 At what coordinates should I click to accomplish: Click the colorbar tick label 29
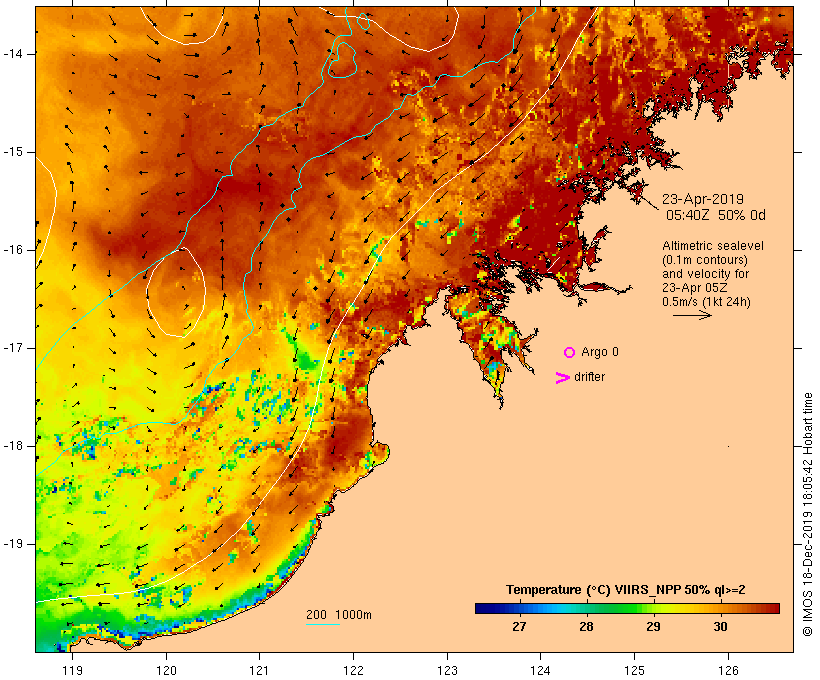(653, 627)
